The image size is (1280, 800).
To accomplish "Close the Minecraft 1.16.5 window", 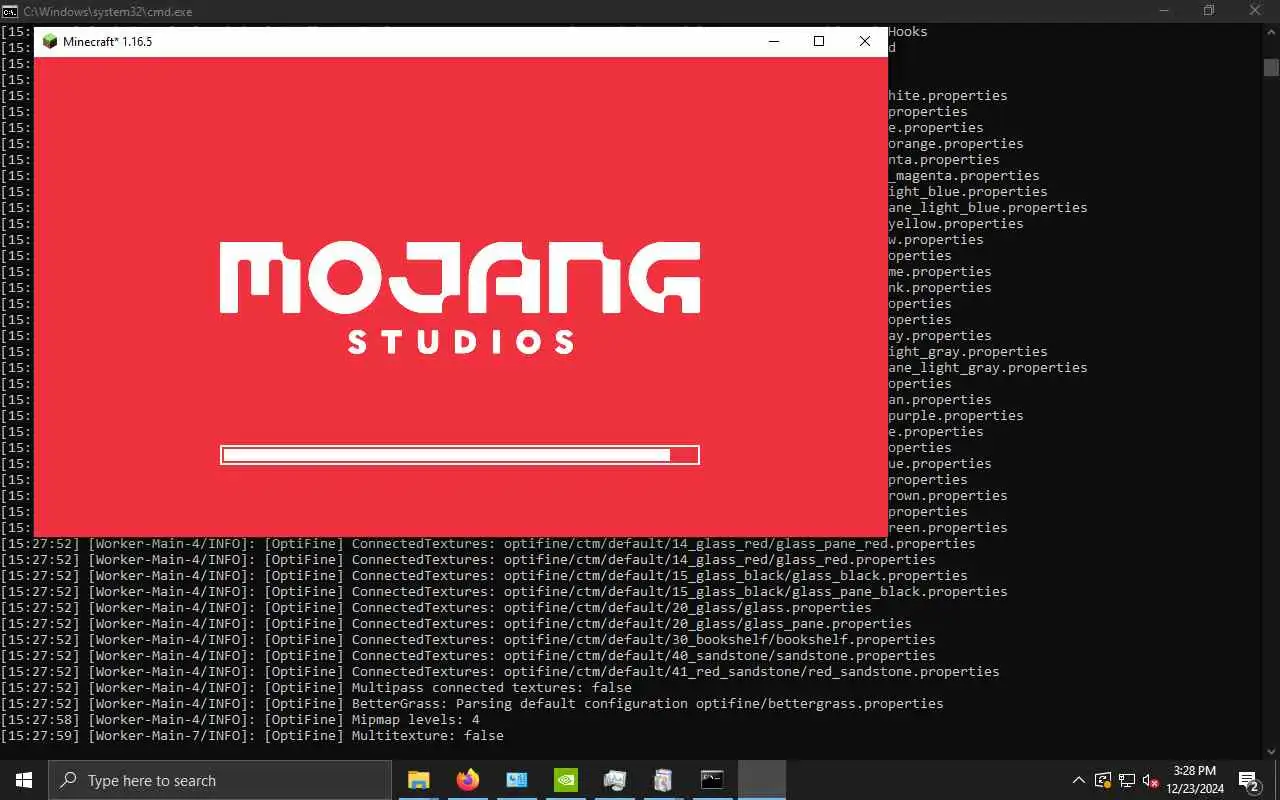I will tap(865, 41).
